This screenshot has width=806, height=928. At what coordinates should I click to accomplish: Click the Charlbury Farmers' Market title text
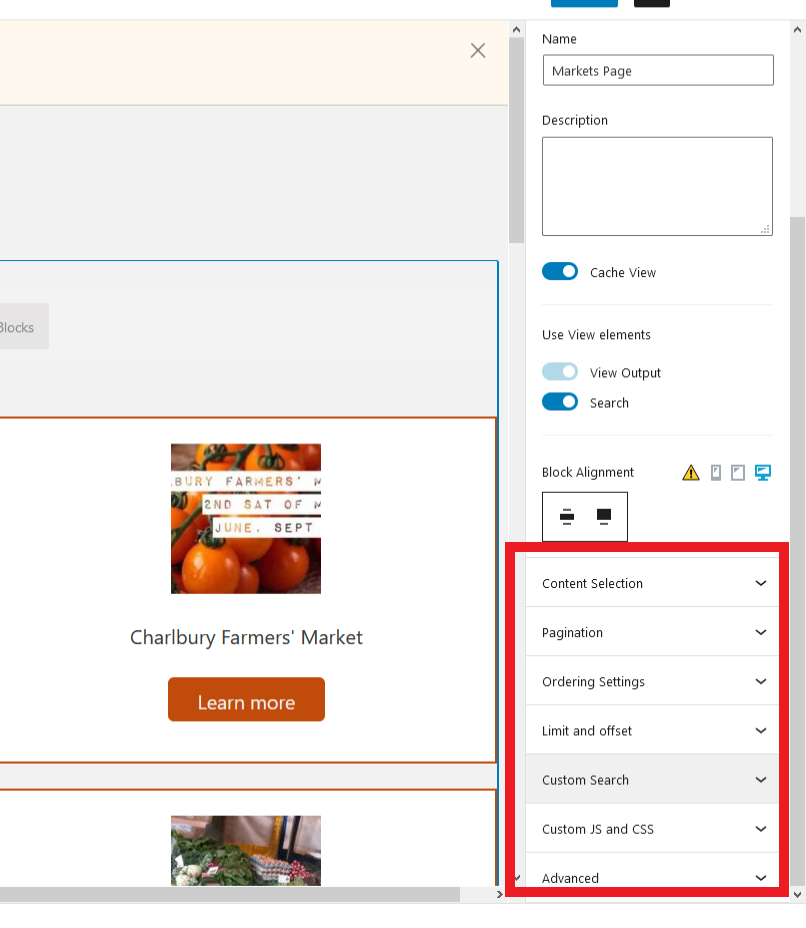pos(246,637)
